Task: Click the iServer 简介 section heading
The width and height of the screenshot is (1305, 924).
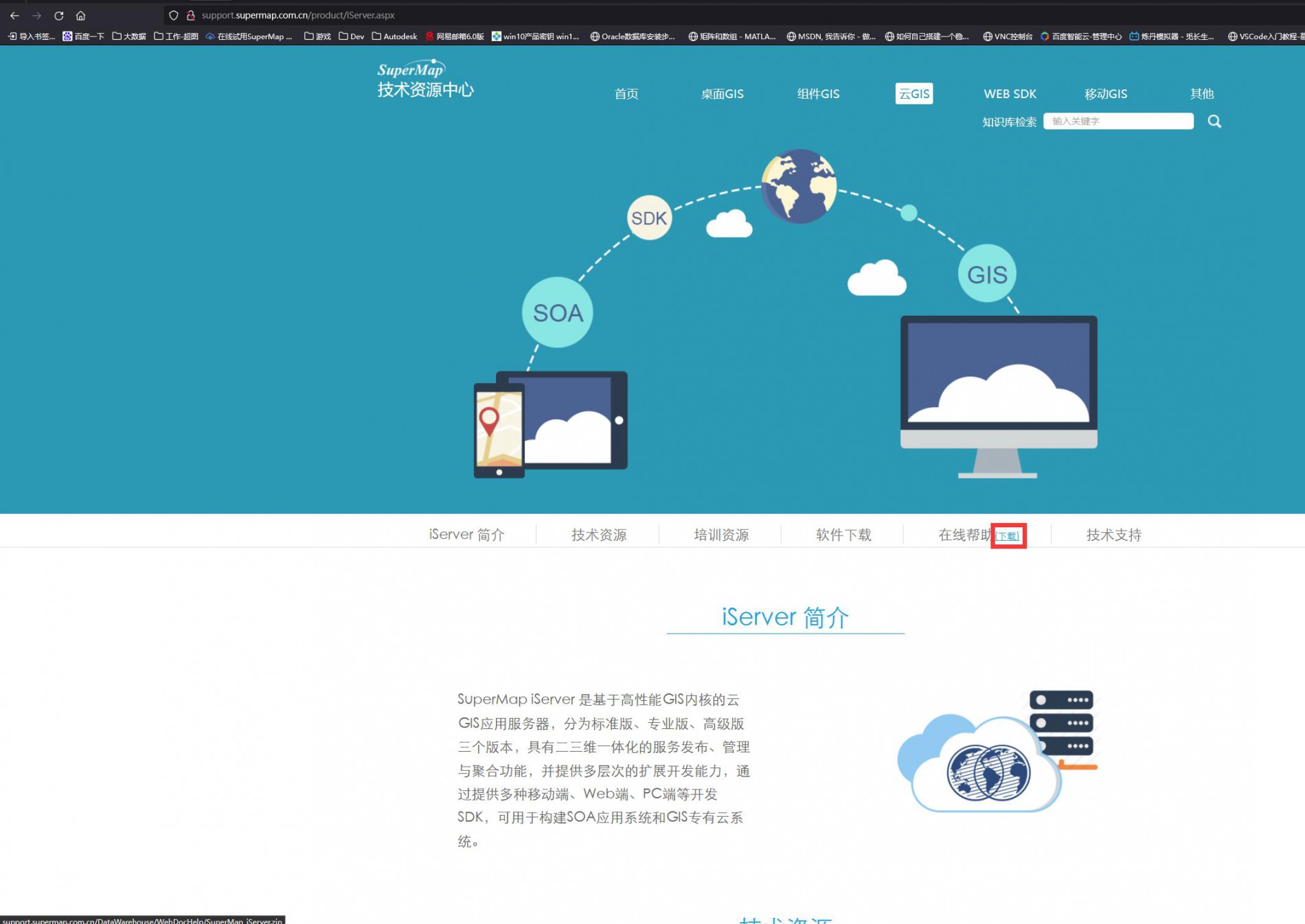Action: point(785,617)
